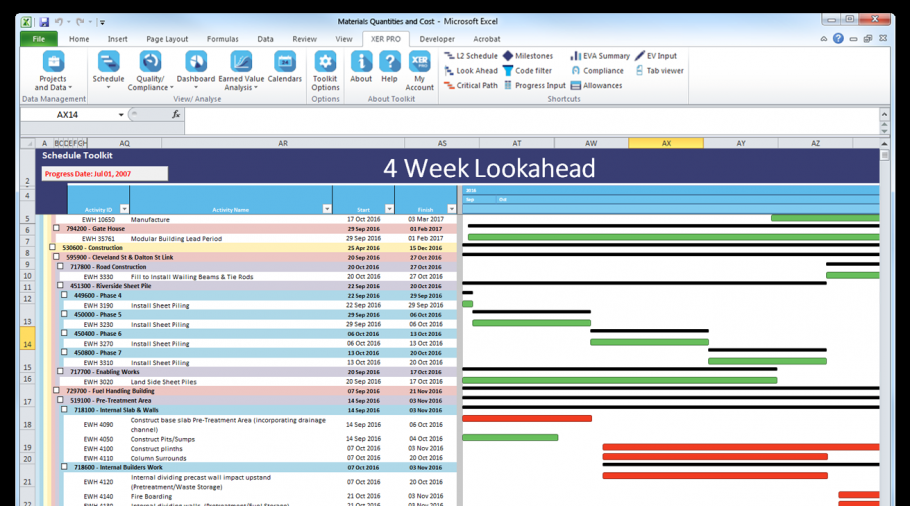The width and height of the screenshot is (910, 506).
Task: Open the Code filter shortcut
Action: tap(527, 71)
